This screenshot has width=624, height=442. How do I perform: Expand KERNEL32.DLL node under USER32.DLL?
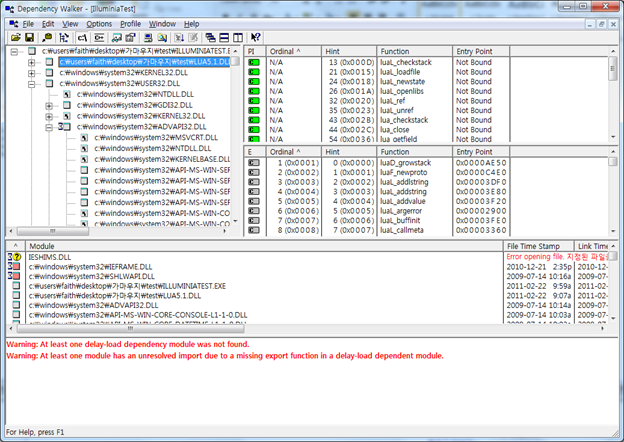49,116
